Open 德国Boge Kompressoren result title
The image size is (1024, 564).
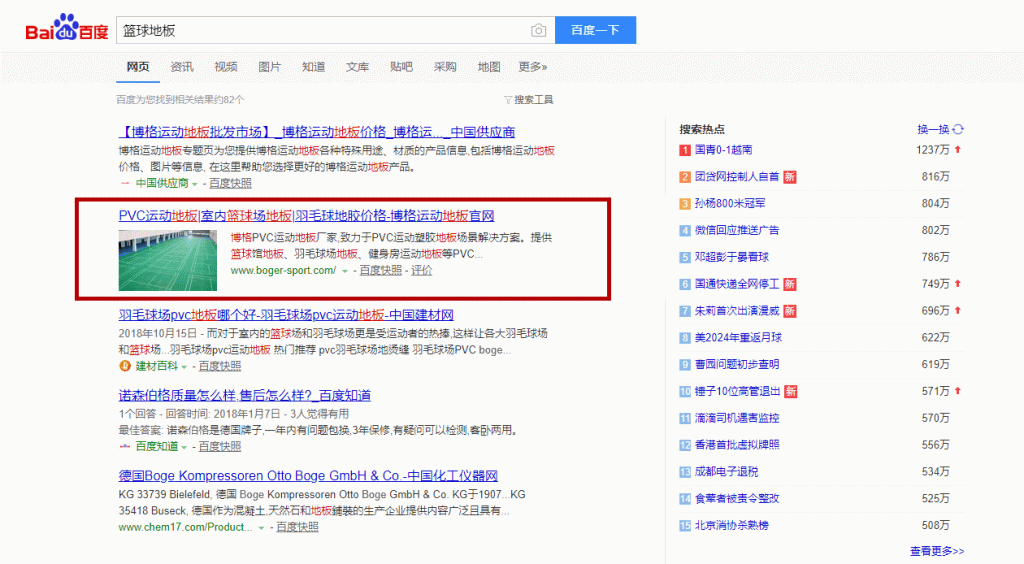point(308,476)
